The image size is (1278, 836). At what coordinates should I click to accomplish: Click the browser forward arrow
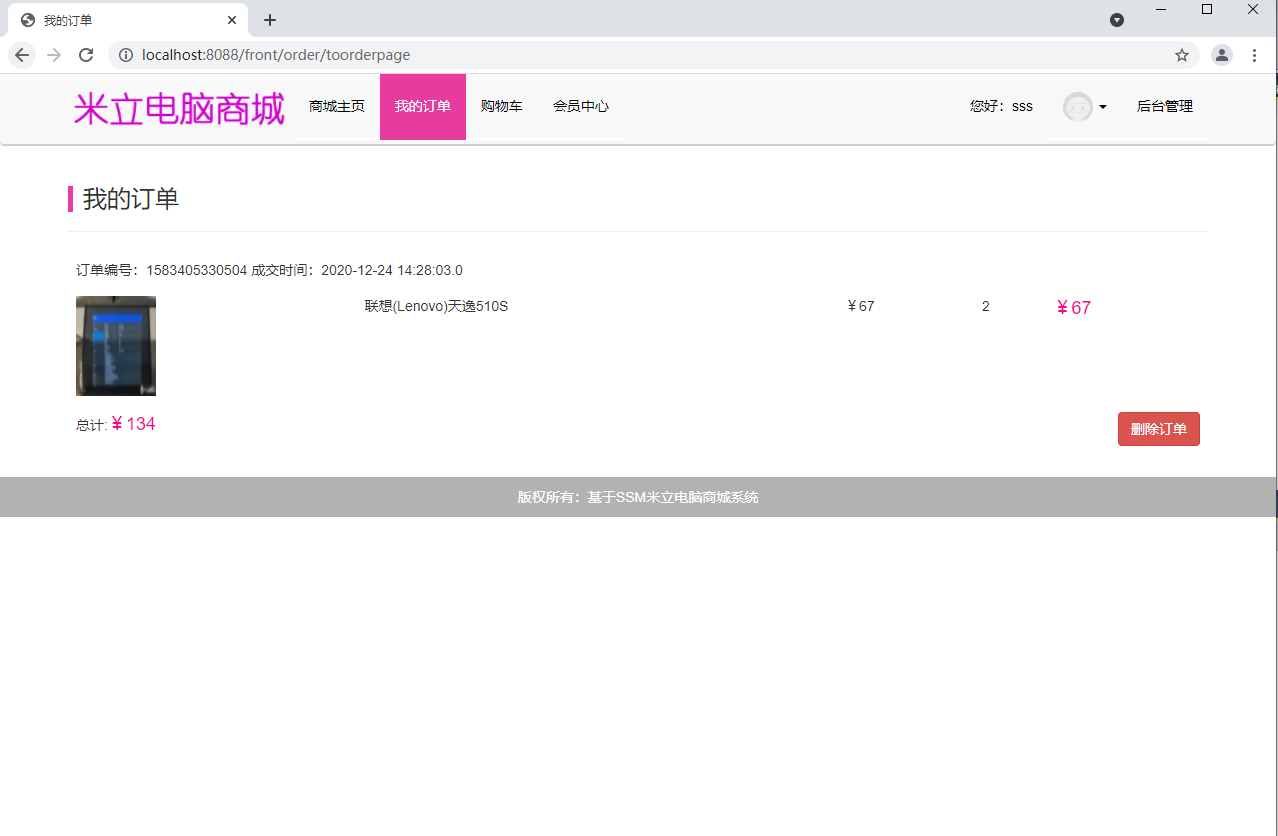click(54, 55)
